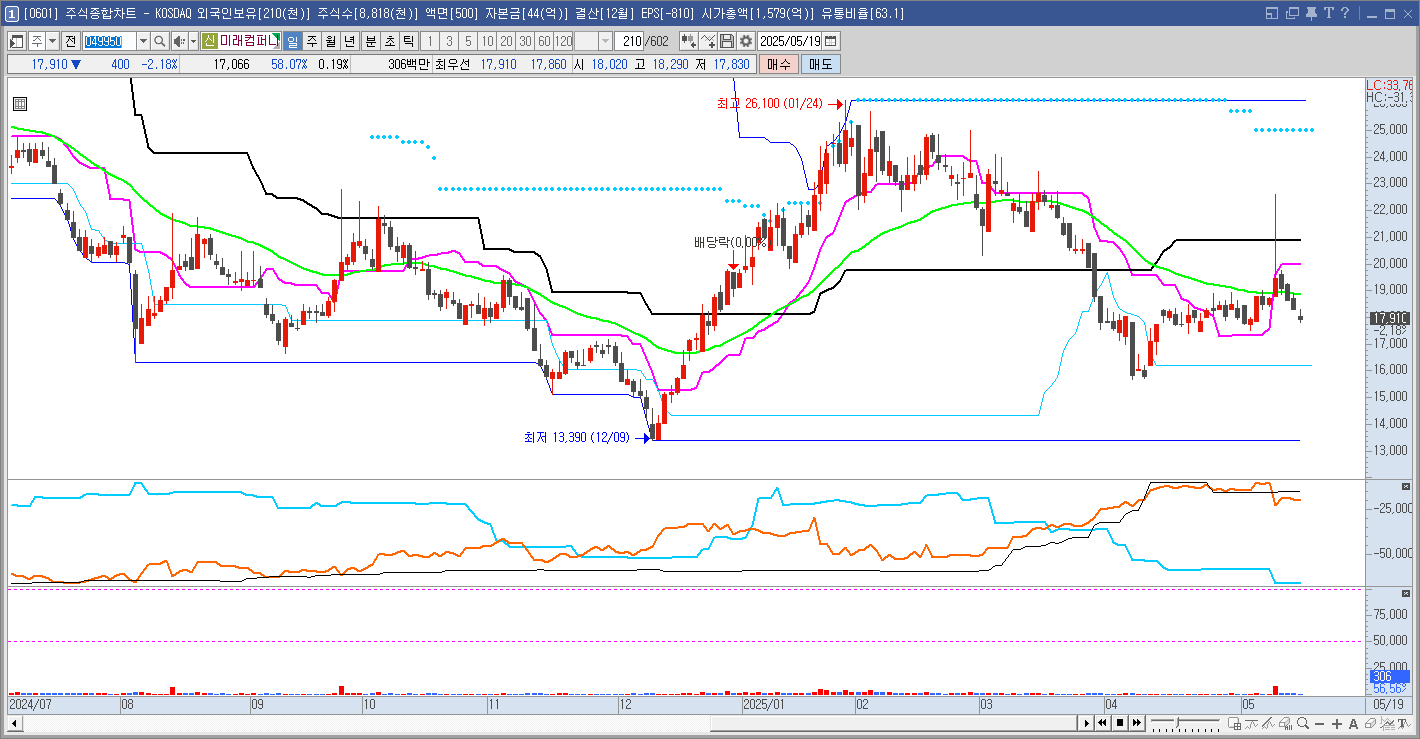The image size is (1420, 739).
Task: Click the indicator add icon
Action: [688, 41]
